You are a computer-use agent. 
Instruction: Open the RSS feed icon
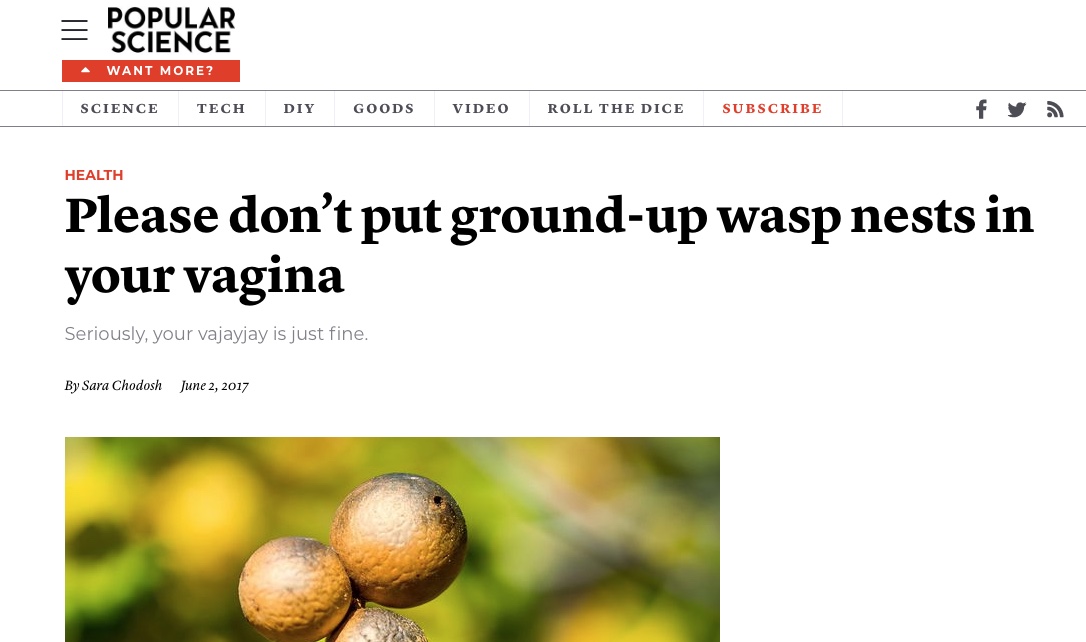(x=1055, y=109)
